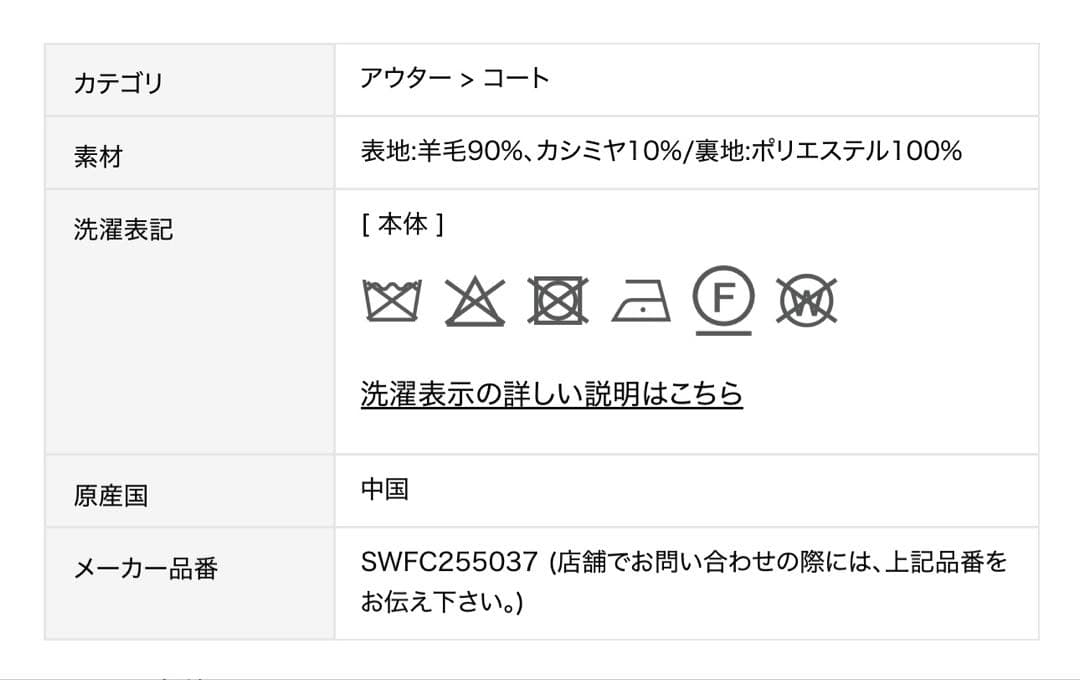This screenshot has width=1080, height=680.
Task: Click the first laundry symbol in the row
Action: [x=391, y=300]
